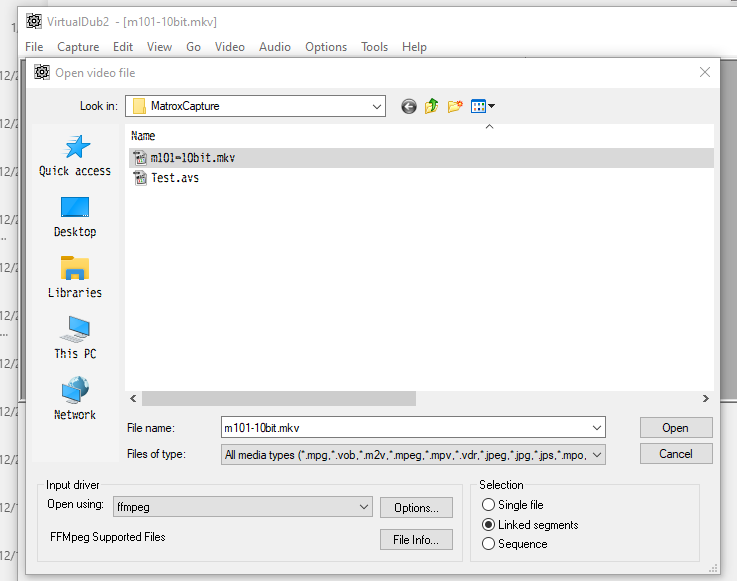Open the Go menu
Image resolution: width=737 pixels, height=581 pixels.
[193, 47]
